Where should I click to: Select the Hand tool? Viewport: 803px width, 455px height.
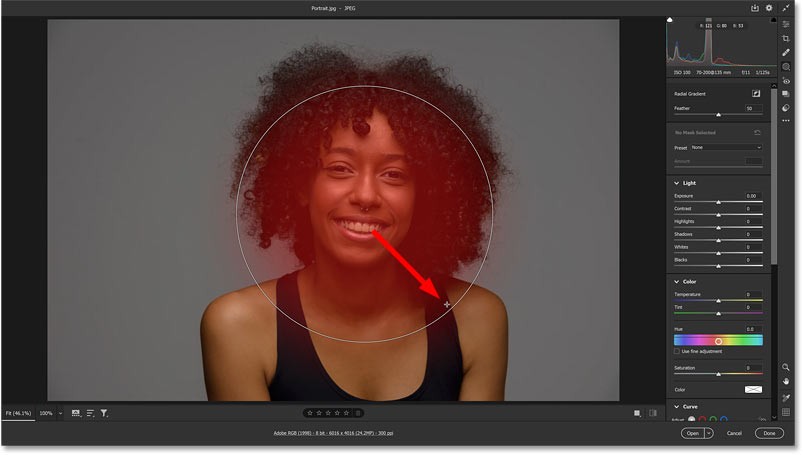pos(786,381)
